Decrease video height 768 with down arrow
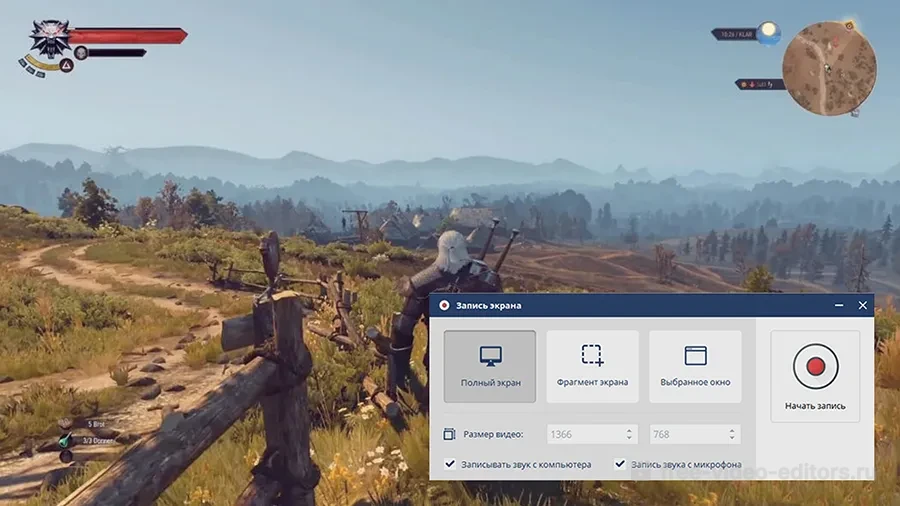The width and height of the screenshot is (900, 506). tap(733, 438)
